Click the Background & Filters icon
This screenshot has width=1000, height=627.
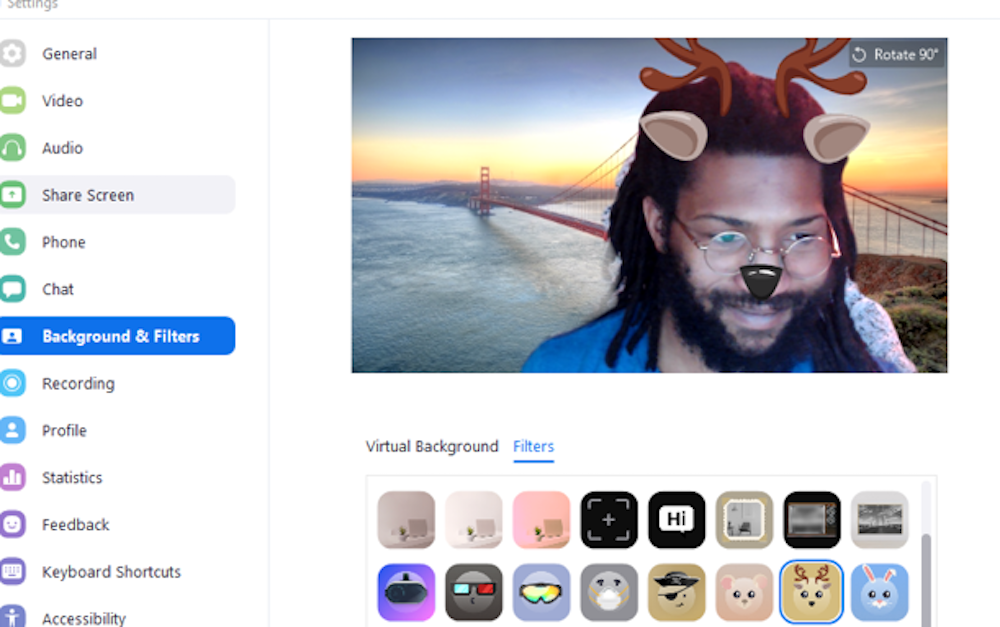[11, 336]
